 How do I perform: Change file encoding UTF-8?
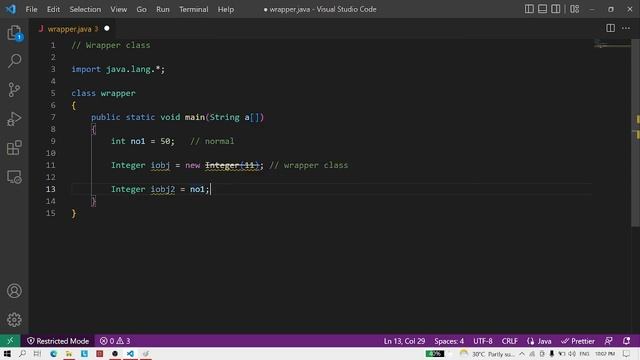coord(483,341)
